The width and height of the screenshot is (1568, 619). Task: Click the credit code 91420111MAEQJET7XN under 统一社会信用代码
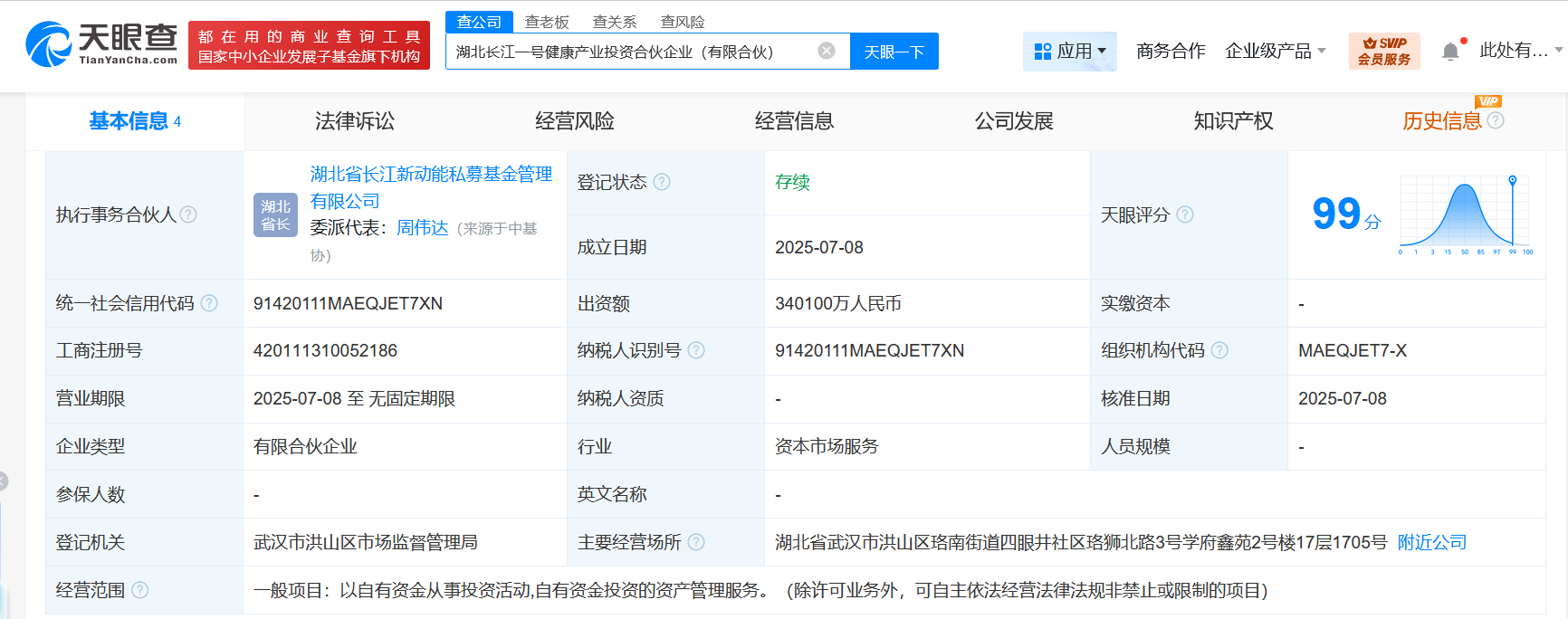coord(348,303)
